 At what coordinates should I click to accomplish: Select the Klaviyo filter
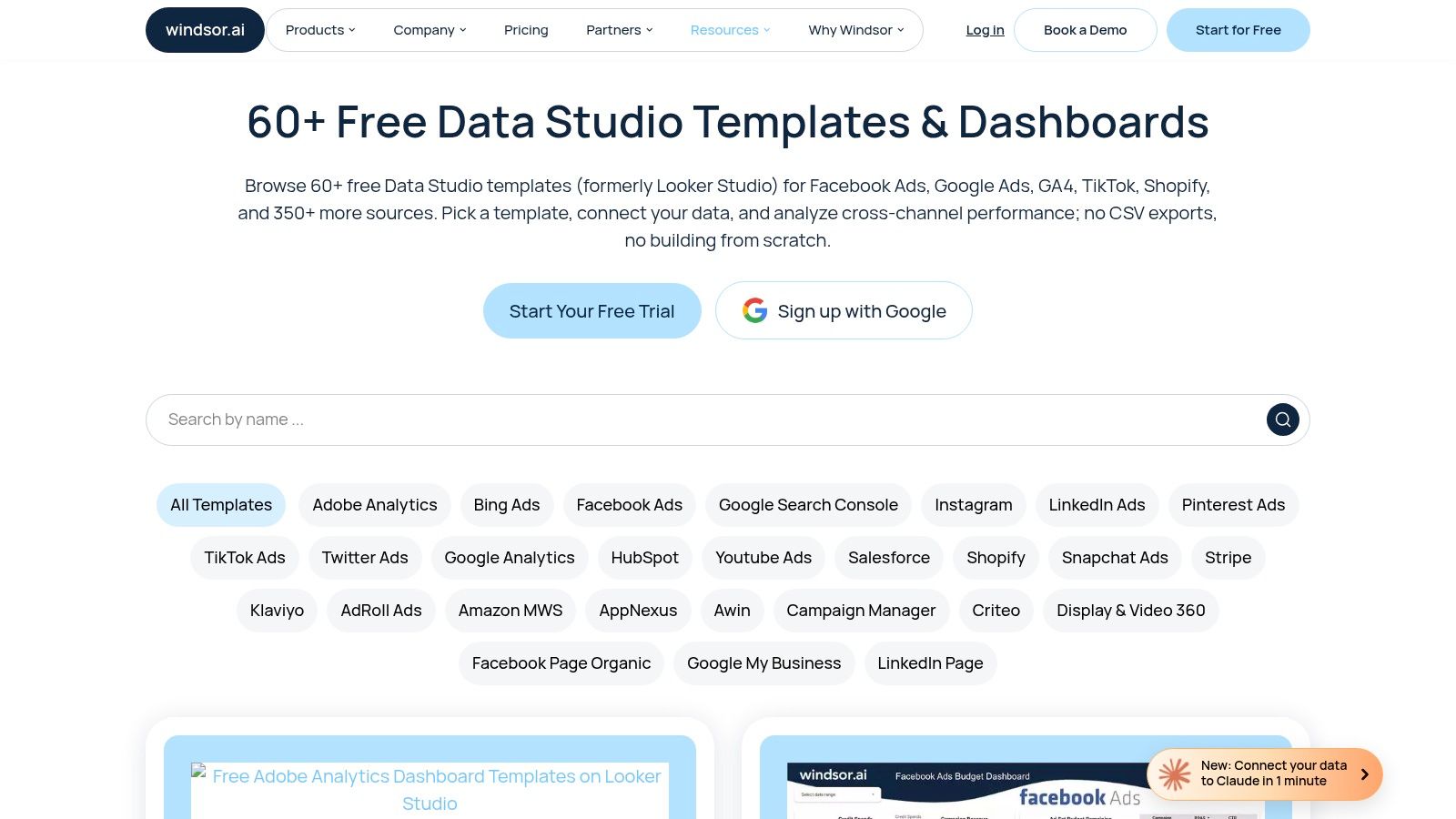277,611
